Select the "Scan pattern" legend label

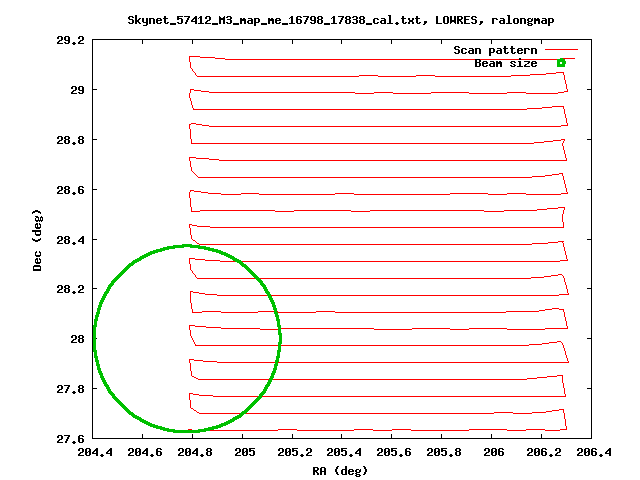coord(495,50)
